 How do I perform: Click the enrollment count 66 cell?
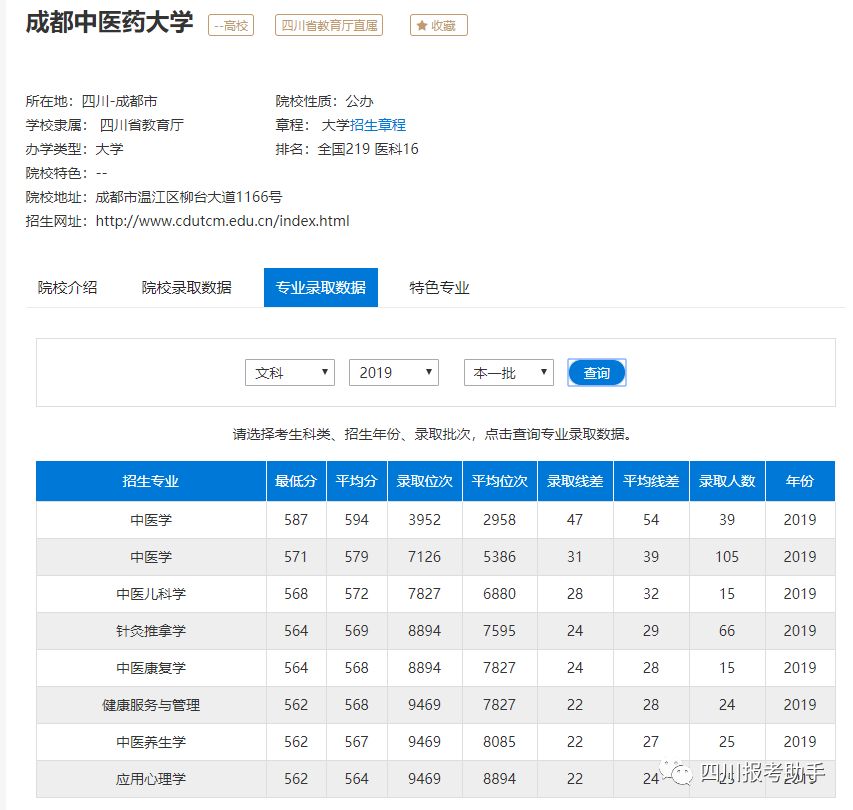coord(727,631)
